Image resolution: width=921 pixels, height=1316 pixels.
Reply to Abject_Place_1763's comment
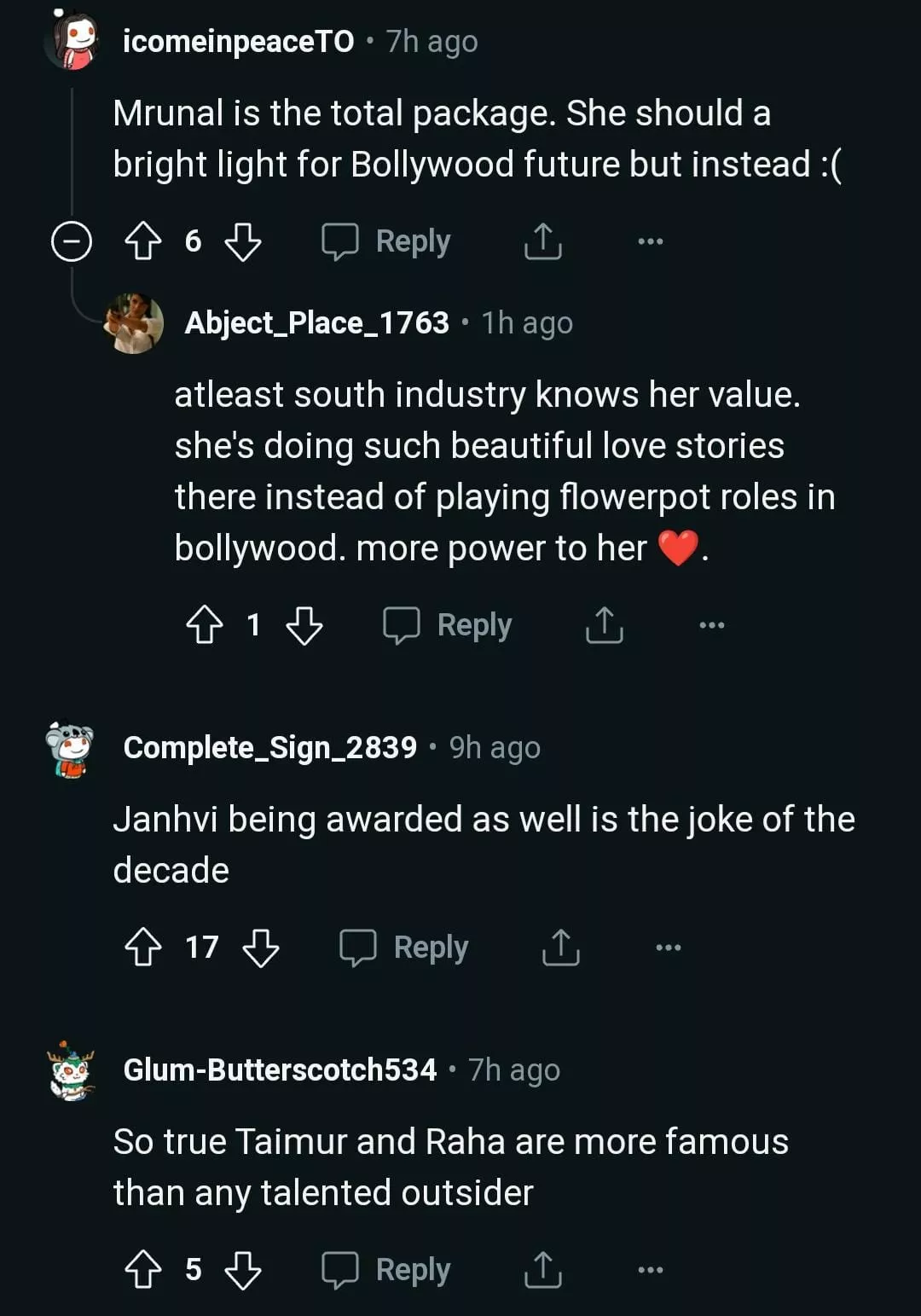pos(448,625)
